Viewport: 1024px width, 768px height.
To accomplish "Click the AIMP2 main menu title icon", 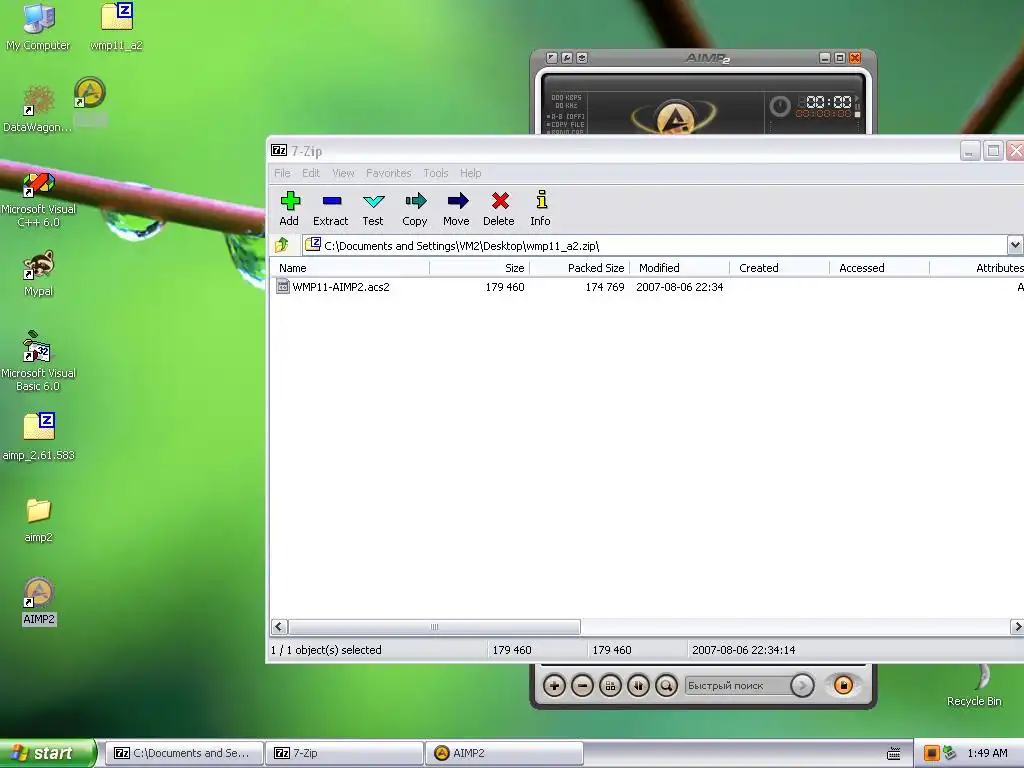I will click(552, 58).
